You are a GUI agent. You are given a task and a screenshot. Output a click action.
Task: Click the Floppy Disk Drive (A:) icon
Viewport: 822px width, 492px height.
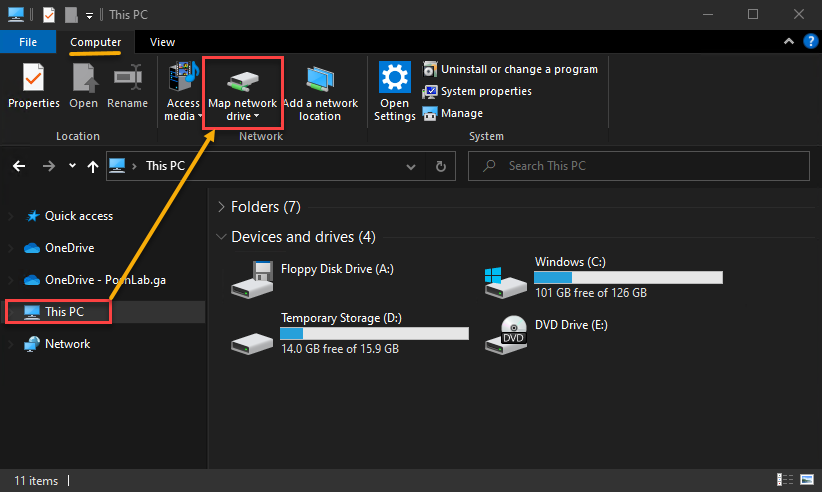253,279
